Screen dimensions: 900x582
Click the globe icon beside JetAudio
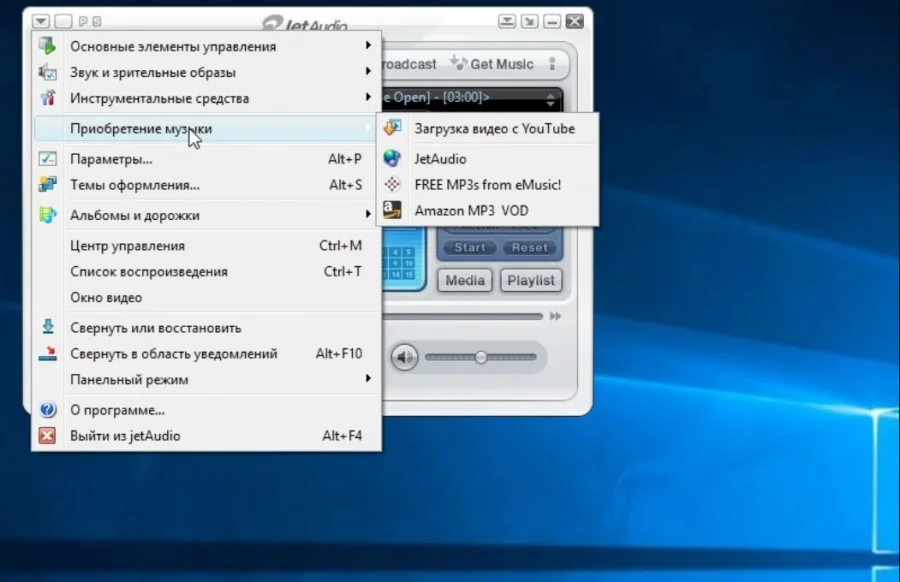pos(392,158)
